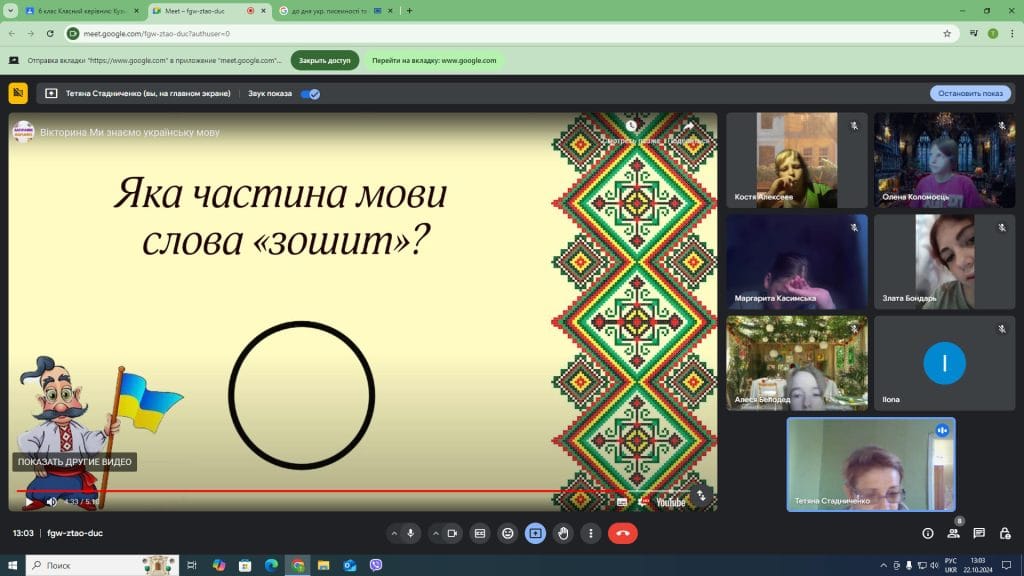
Task: Toggle the microphone button in Meet controls
Action: click(411, 534)
